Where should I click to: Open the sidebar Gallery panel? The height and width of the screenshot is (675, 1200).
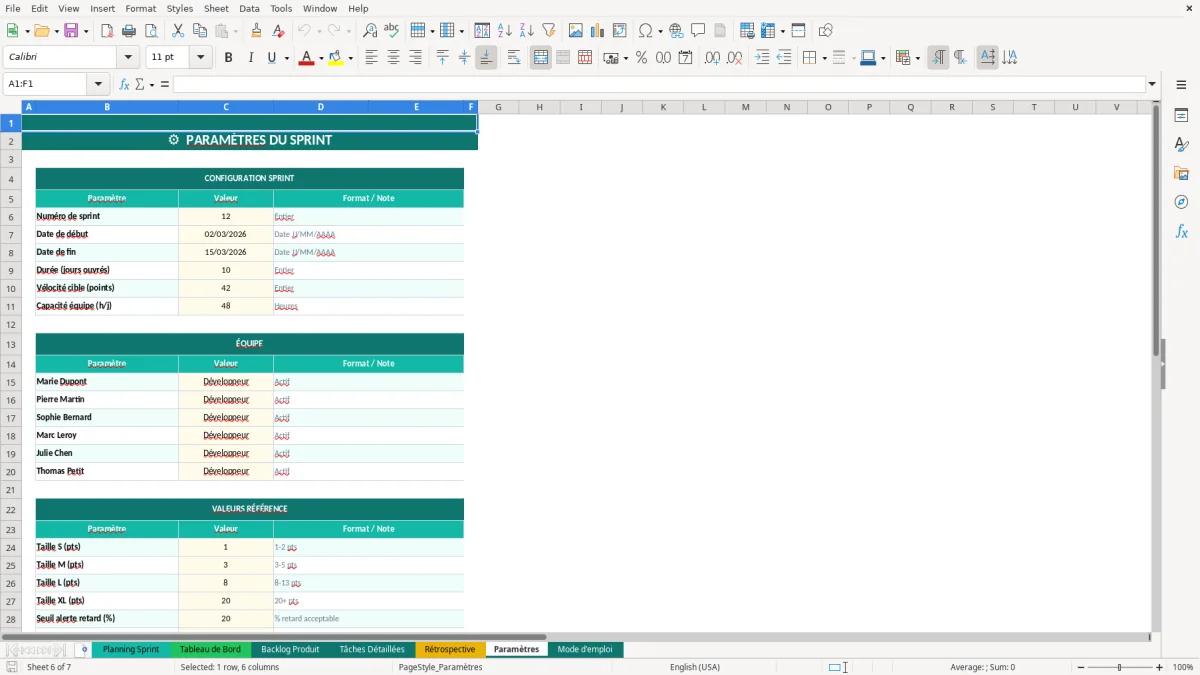tap(1181, 173)
